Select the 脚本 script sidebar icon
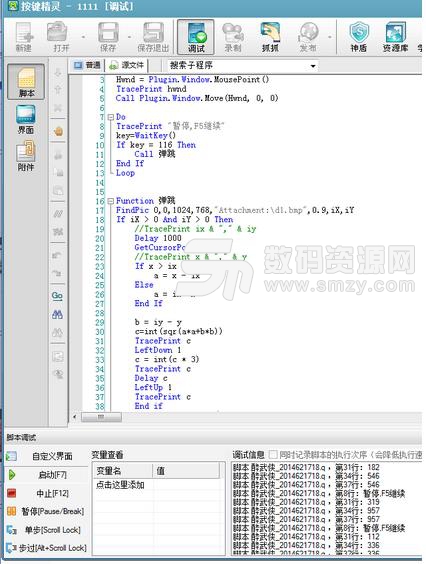 click(x=26, y=82)
